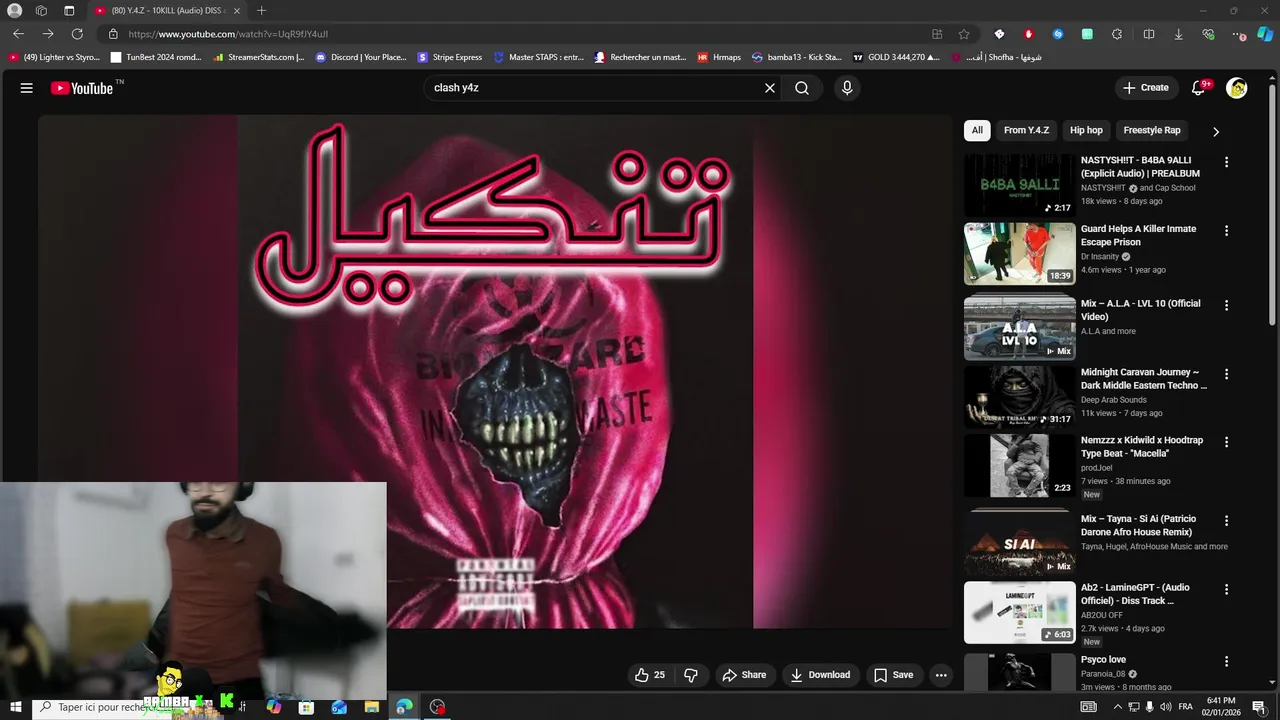
Task: Open browser downloads icon
Action: (x=1178, y=34)
